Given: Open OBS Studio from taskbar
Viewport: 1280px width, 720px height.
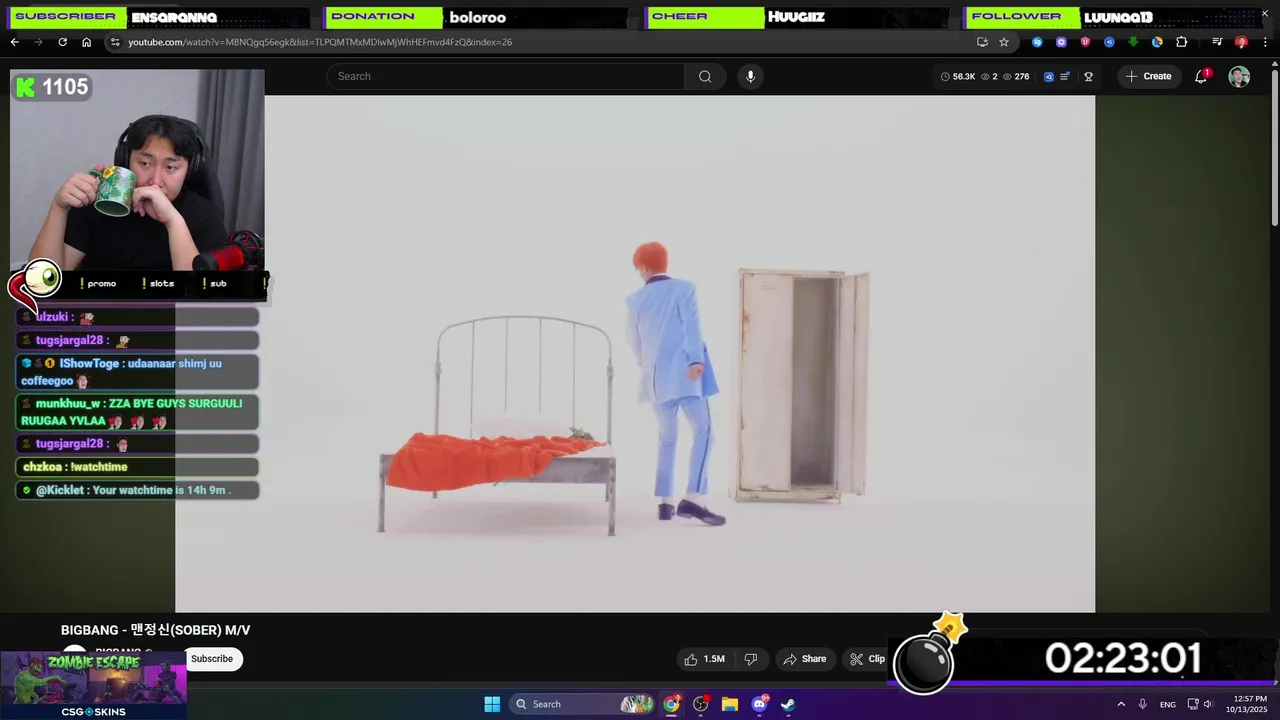Looking at the screenshot, I should pyautogui.click(x=700, y=704).
